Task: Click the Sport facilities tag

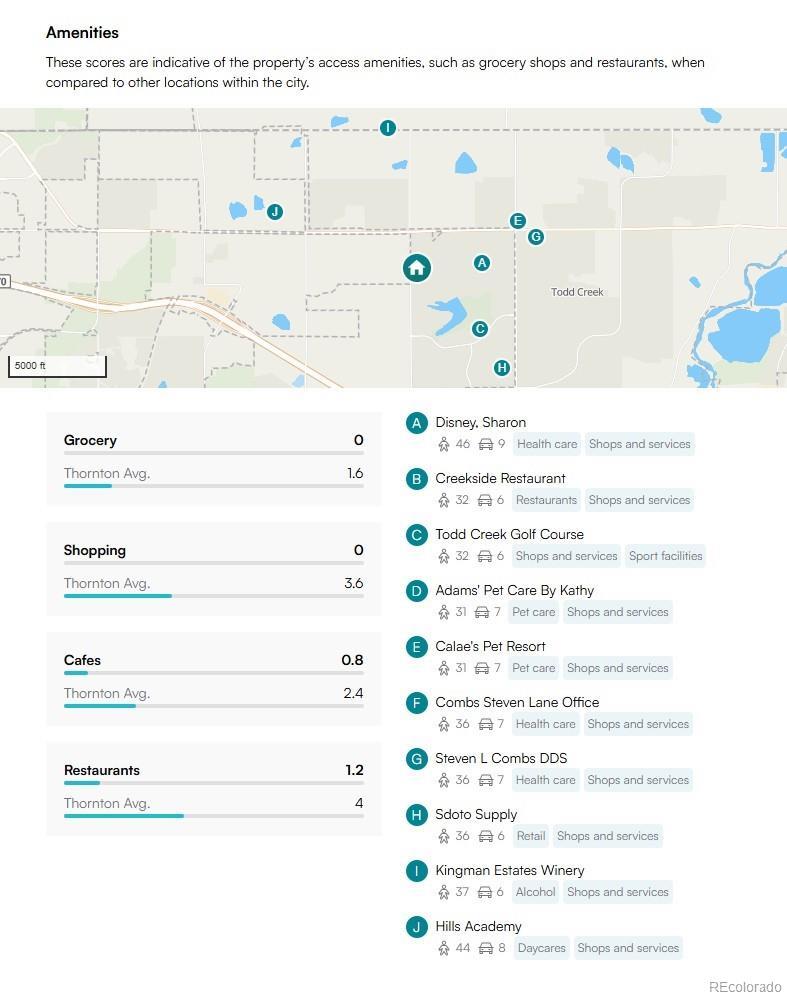Action: [x=666, y=556]
